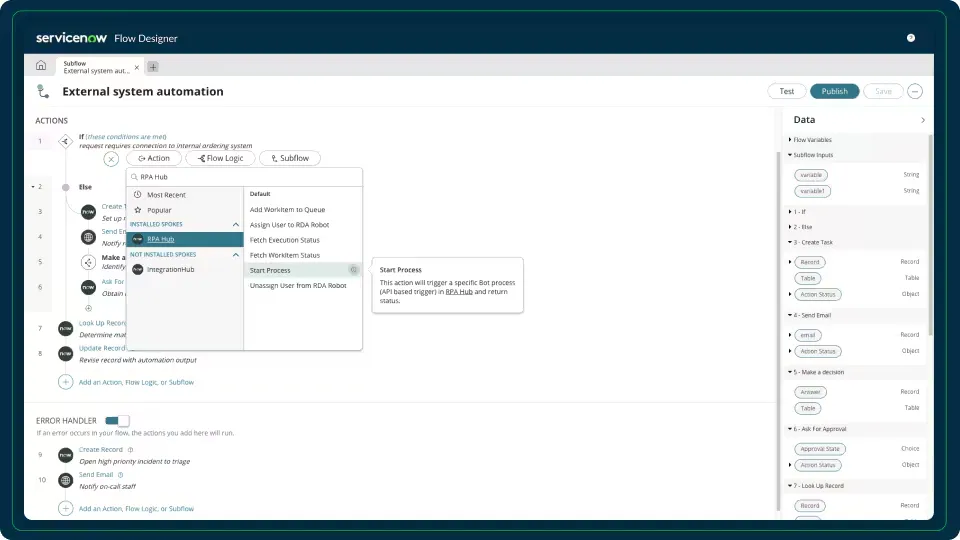Toggle the Error Handler switch
Image resolution: width=960 pixels, height=540 pixels.
tap(117, 421)
